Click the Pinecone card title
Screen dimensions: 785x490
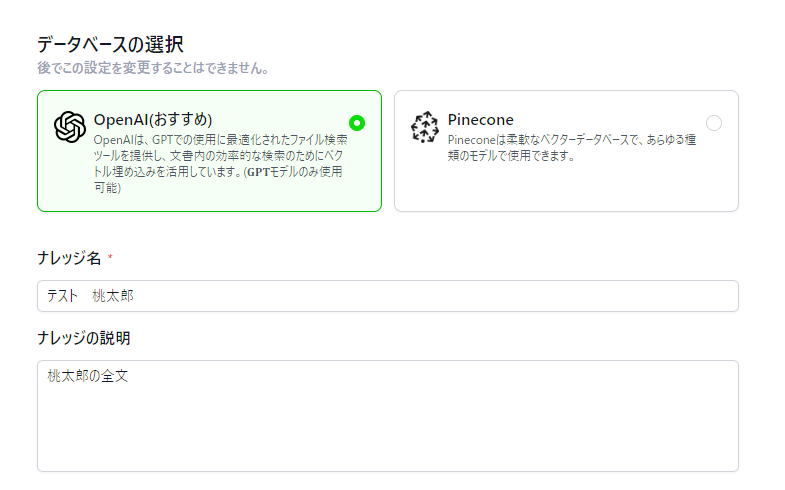click(x=481, y=120)
